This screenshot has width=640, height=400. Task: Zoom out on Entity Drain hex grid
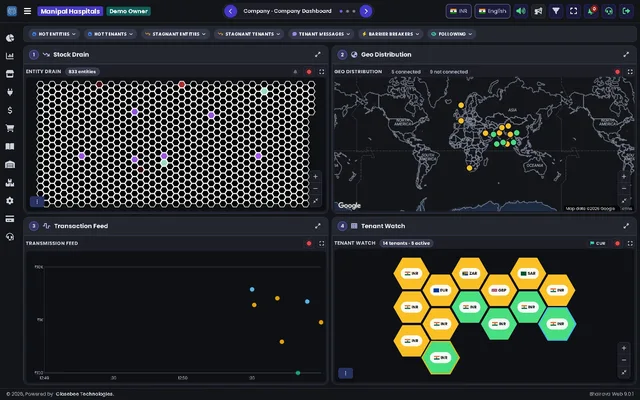[316, 189]
